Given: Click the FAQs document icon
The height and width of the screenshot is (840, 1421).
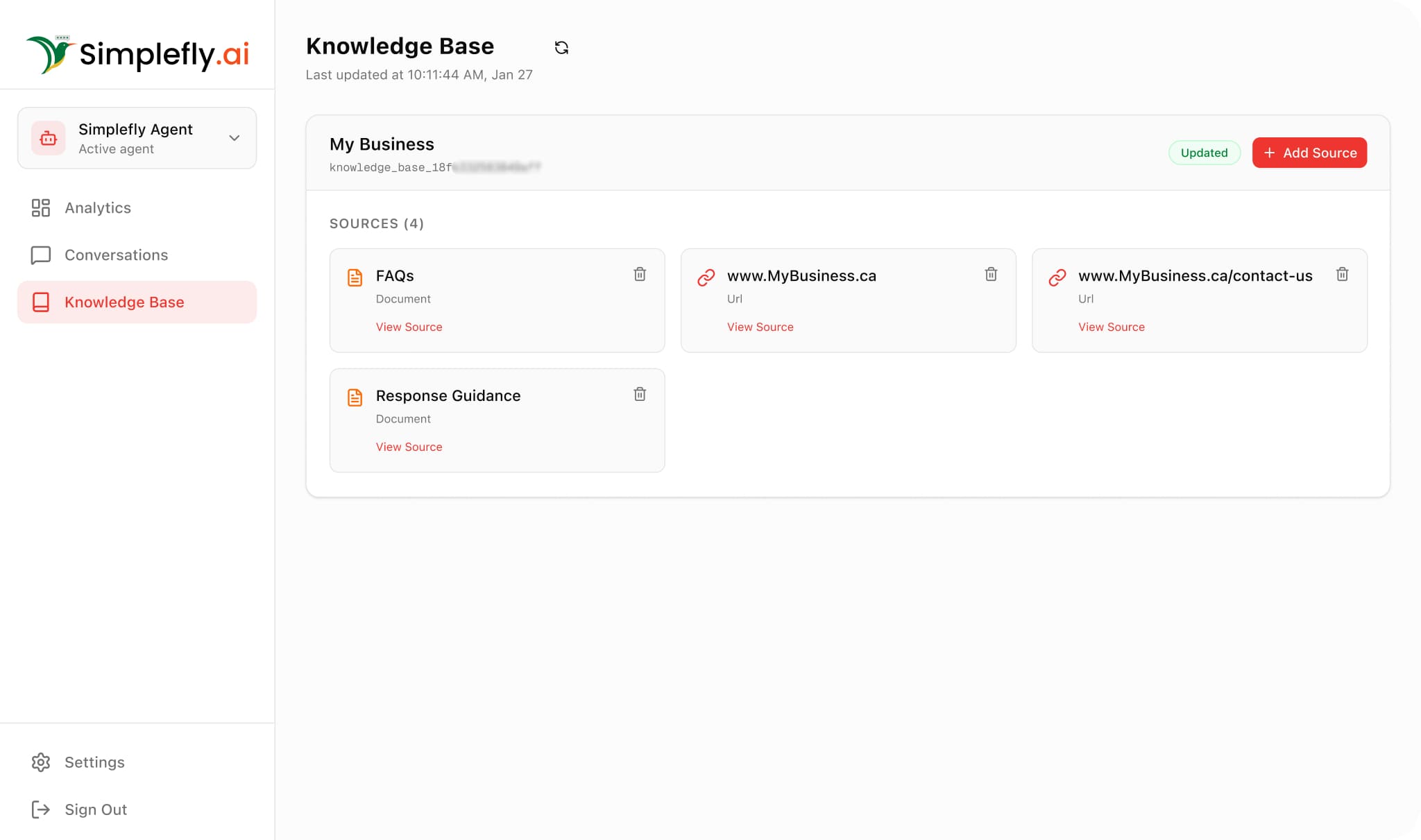Looking at the screenshot, I should (x=355, y=277).
